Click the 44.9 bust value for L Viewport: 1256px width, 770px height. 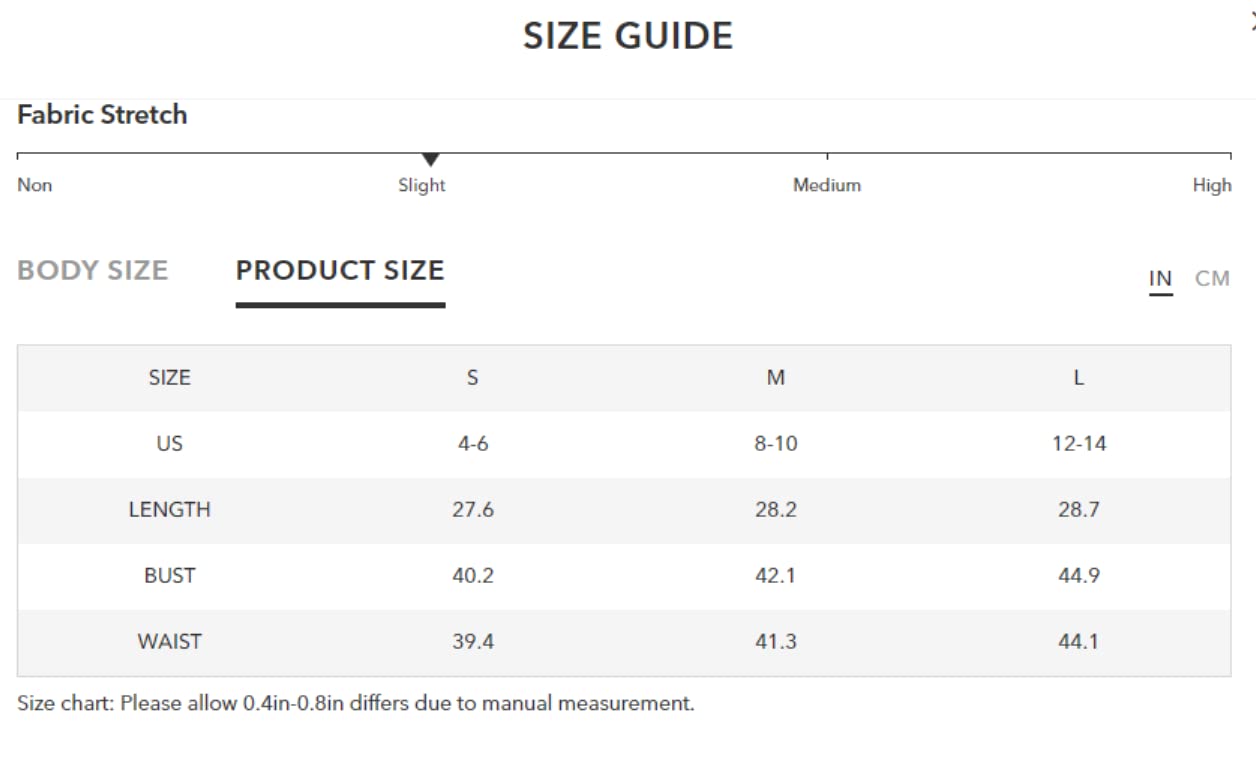1079,576
